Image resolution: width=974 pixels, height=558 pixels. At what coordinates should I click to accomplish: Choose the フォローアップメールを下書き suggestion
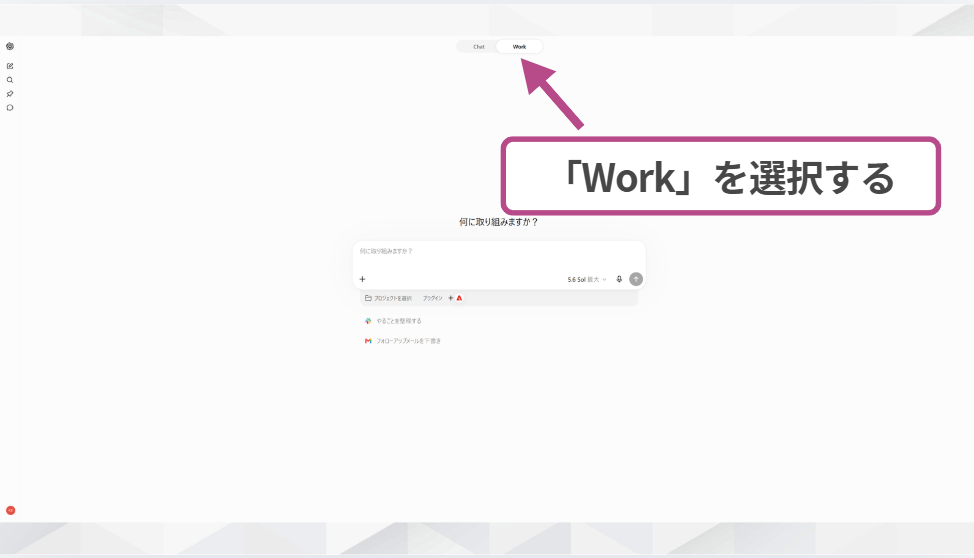point(409,341)
